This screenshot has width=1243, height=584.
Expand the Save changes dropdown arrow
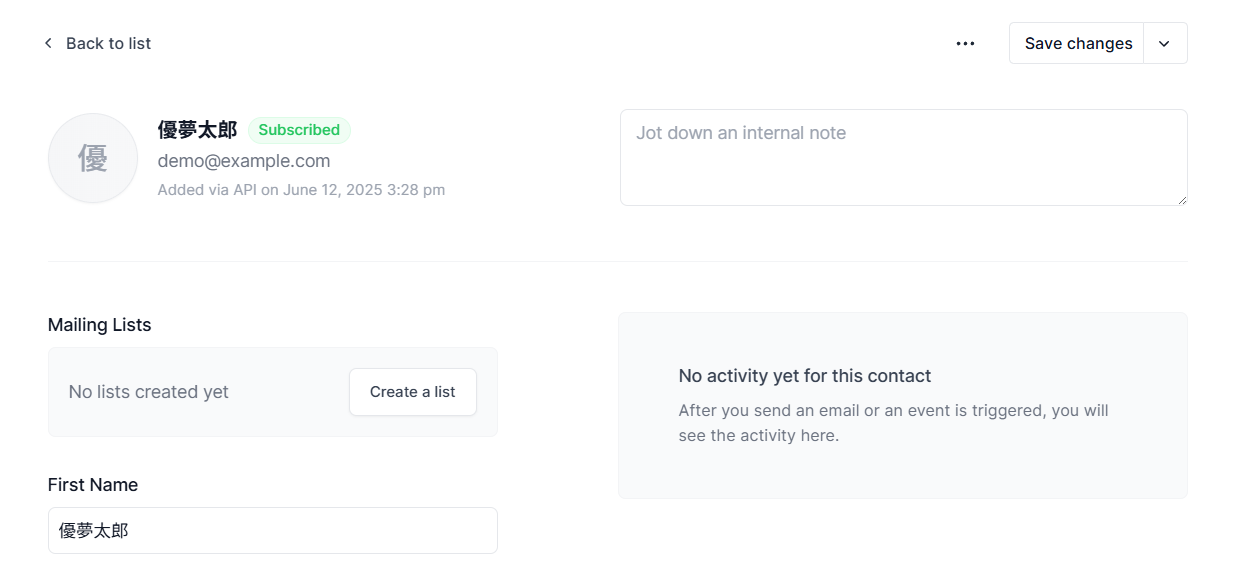[1164, 43]
